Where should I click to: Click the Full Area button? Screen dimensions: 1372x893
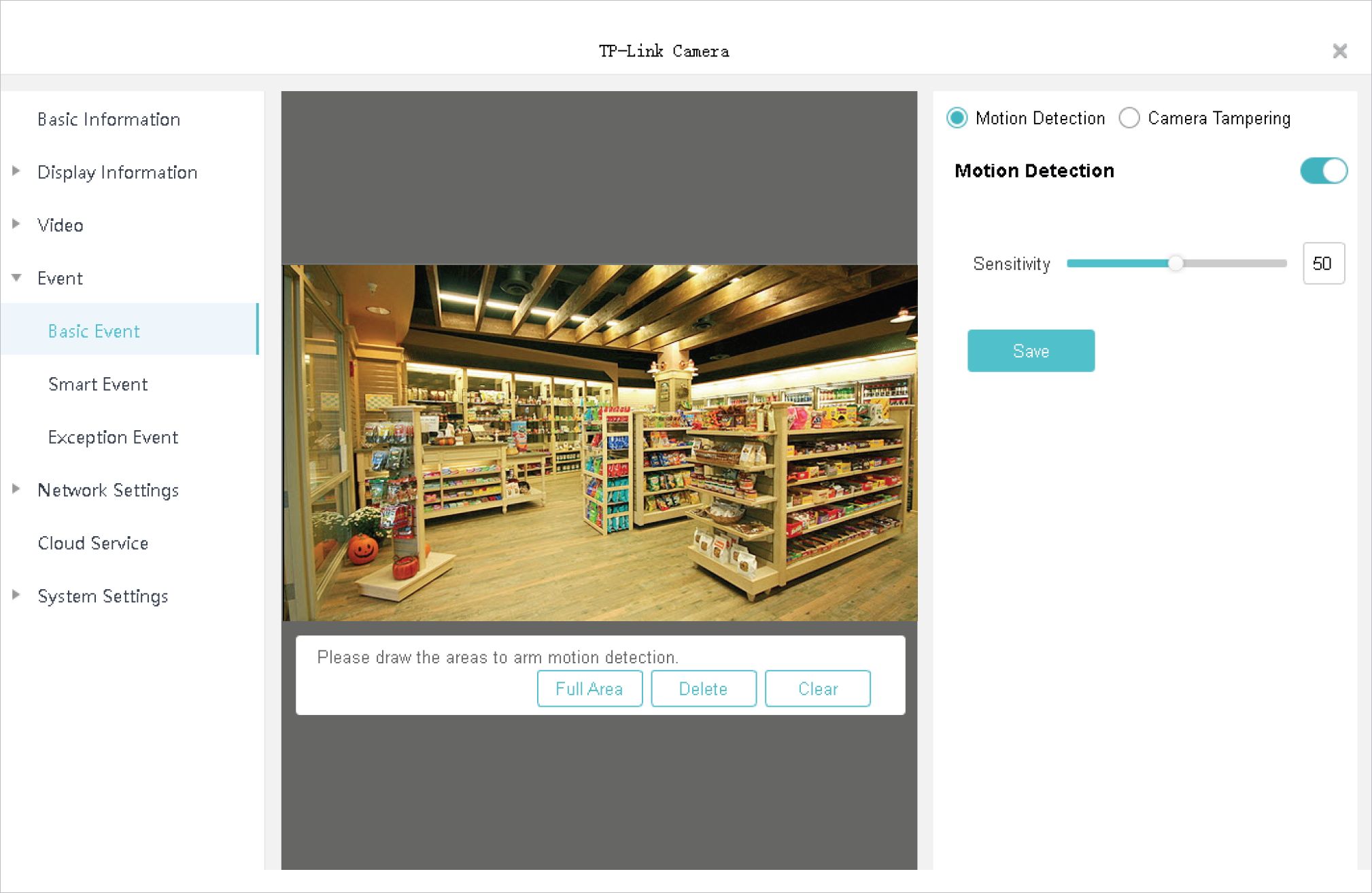pos(589,688)
